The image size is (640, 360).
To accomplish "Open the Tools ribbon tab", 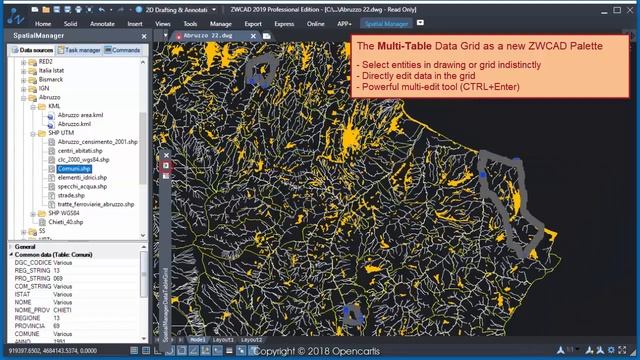I will [x=190, y=24].
